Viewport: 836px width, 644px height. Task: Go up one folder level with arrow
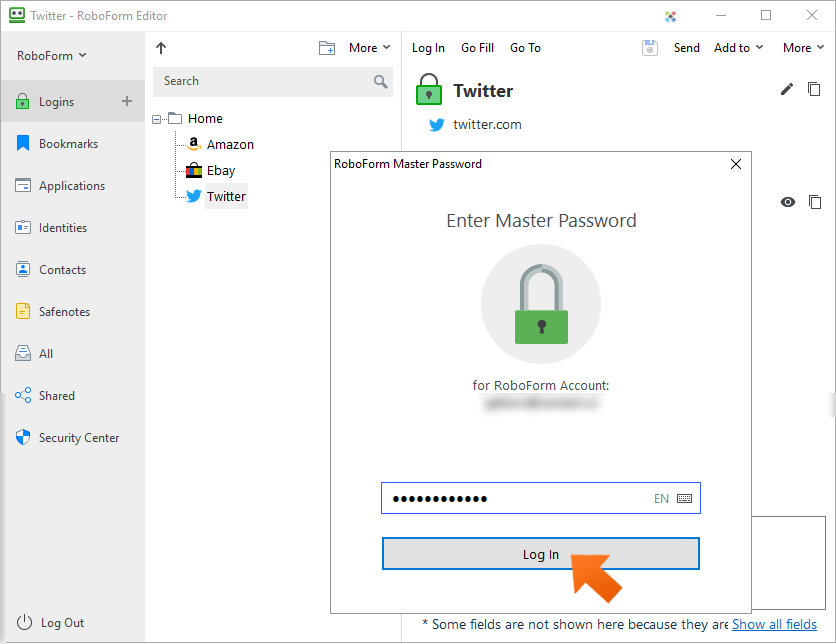(x=161, y=48)
